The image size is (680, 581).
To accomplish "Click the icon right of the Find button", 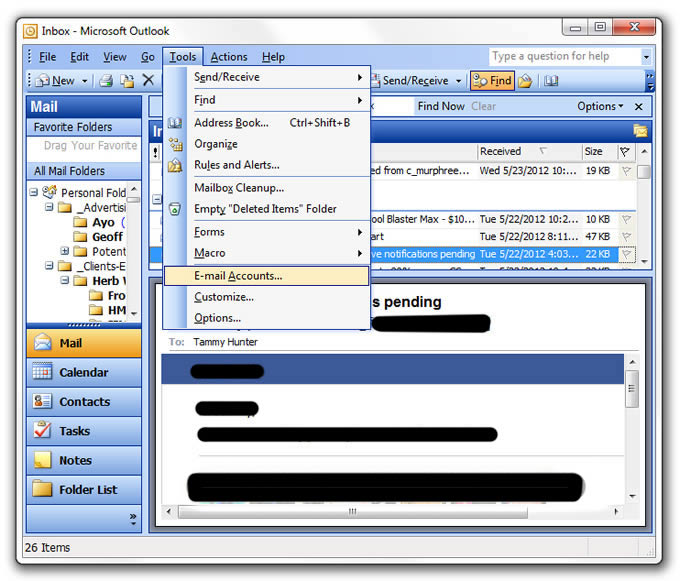I will [525, 81].
